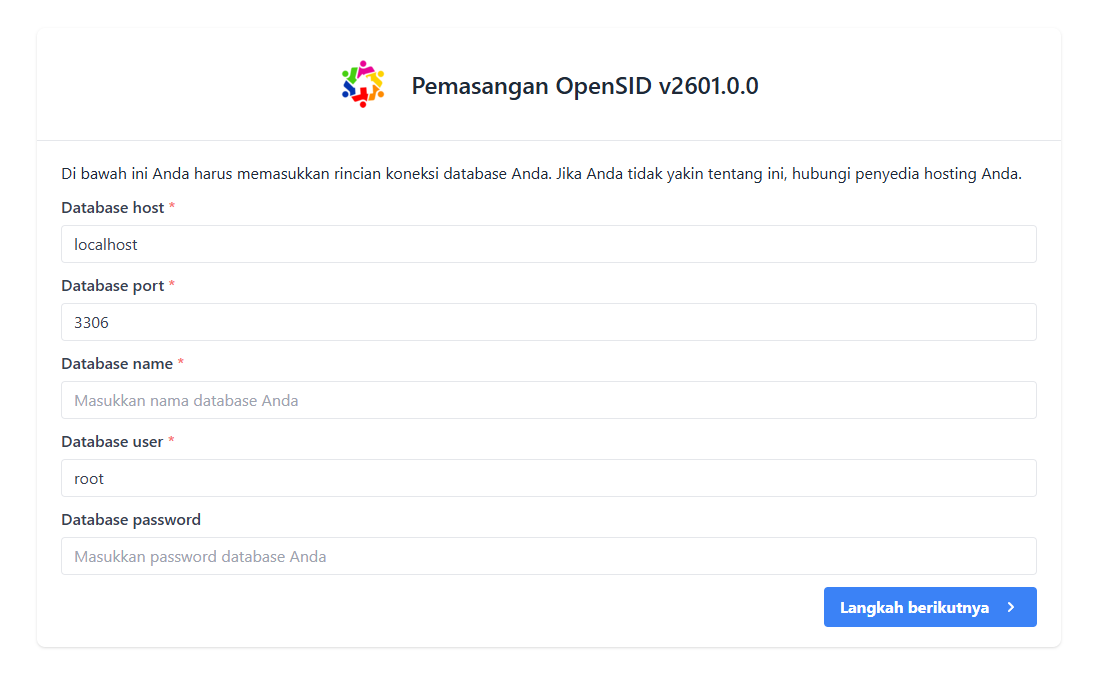The height and width of the screenshot is (681, 1112).
Task: Focus the Database password input box
Action: coord(548,556)
